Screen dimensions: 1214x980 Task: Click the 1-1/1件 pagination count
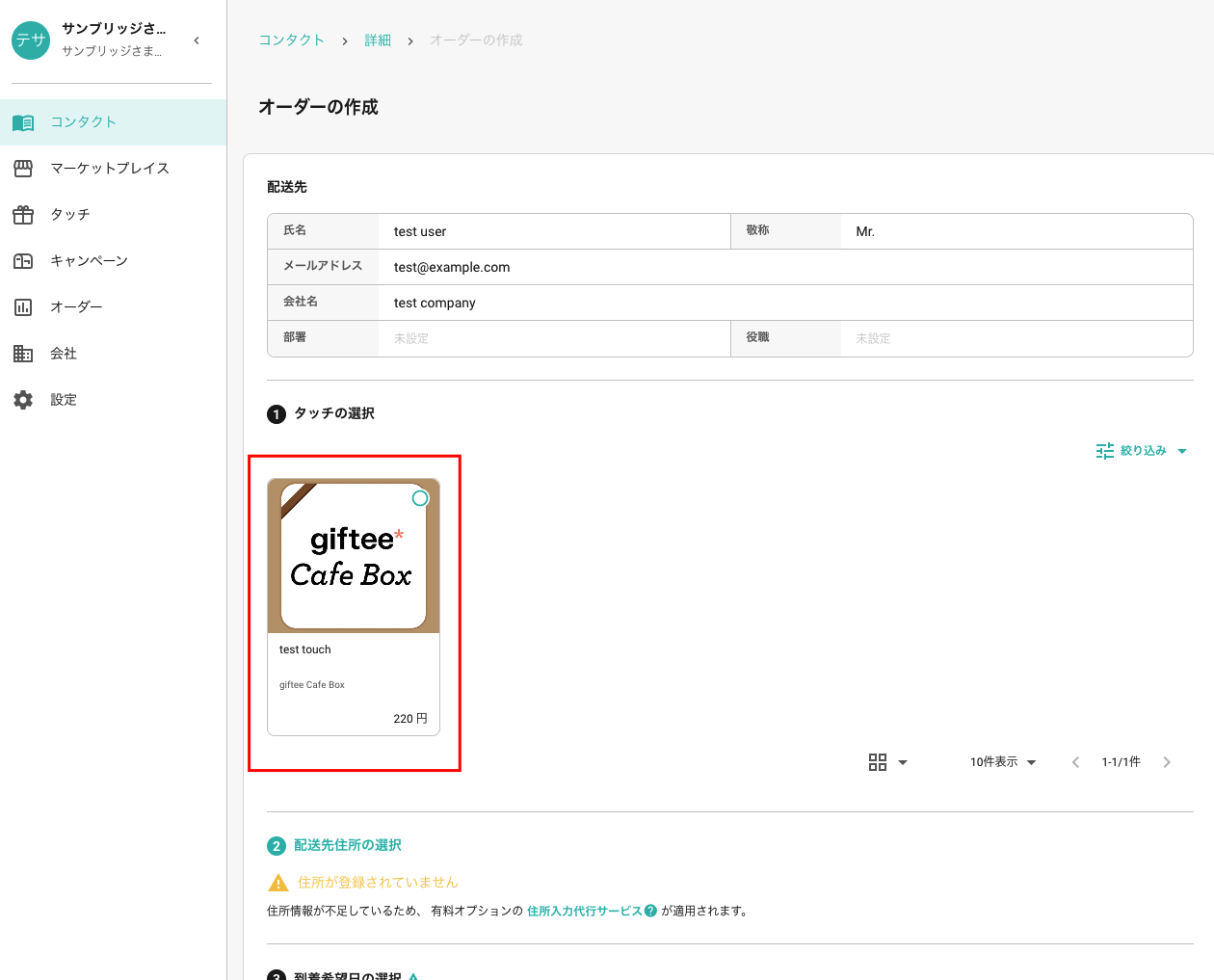[1122, 762]
